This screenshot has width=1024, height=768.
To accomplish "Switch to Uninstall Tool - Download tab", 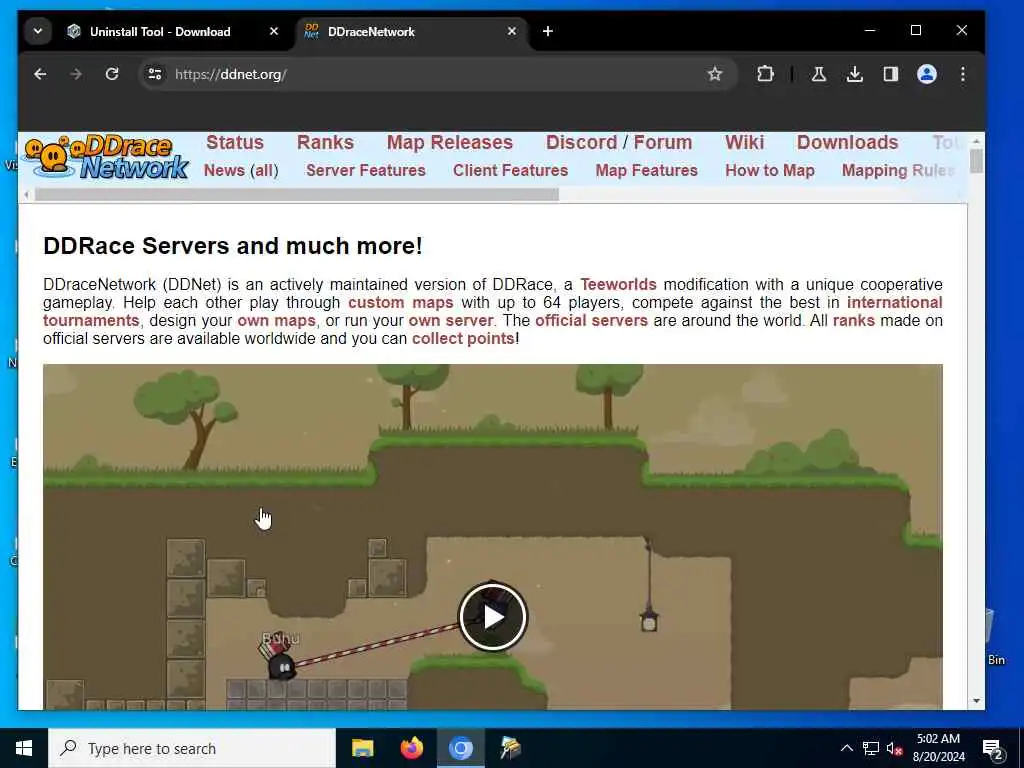I will (x=160, y=31).
